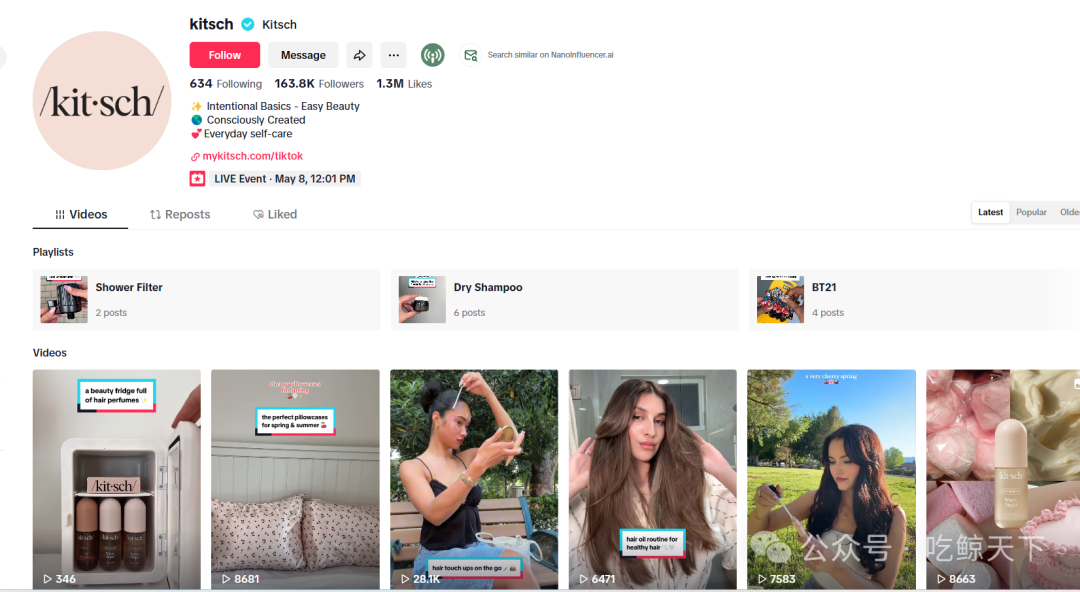
Task: Switch to the Videos tab
Action: [x=81, y=214]
